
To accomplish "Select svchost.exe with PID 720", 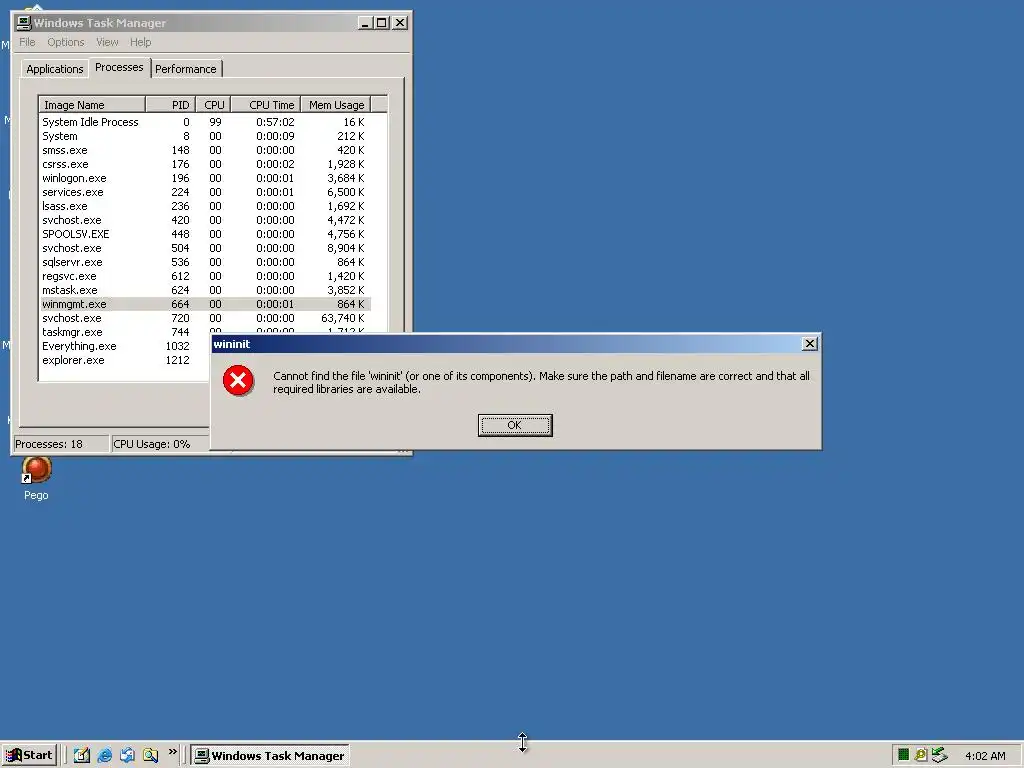I will [205, 318].
